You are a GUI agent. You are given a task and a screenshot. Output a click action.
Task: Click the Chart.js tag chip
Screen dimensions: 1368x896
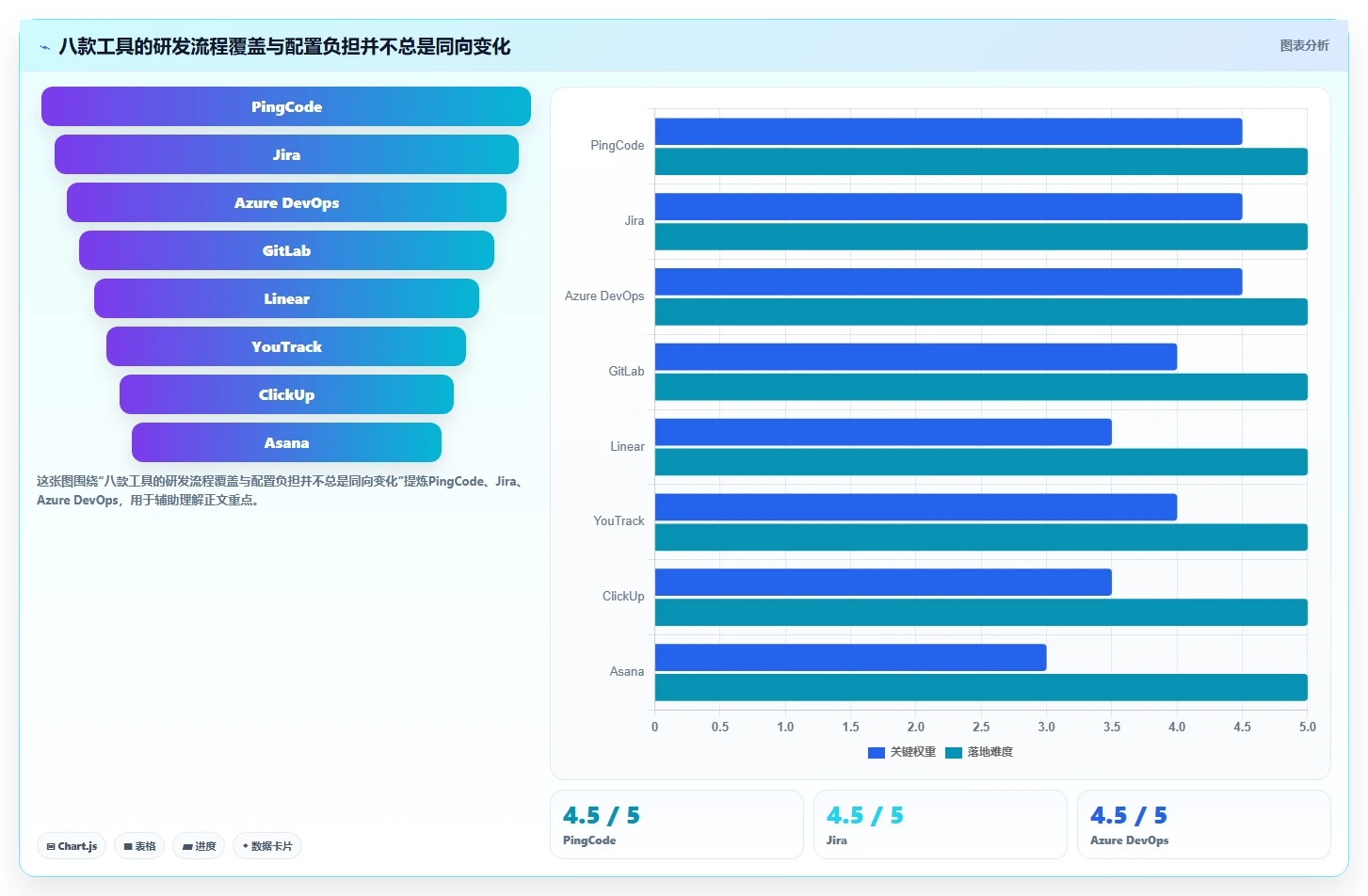pyautogui.click(x=72, y=846)
